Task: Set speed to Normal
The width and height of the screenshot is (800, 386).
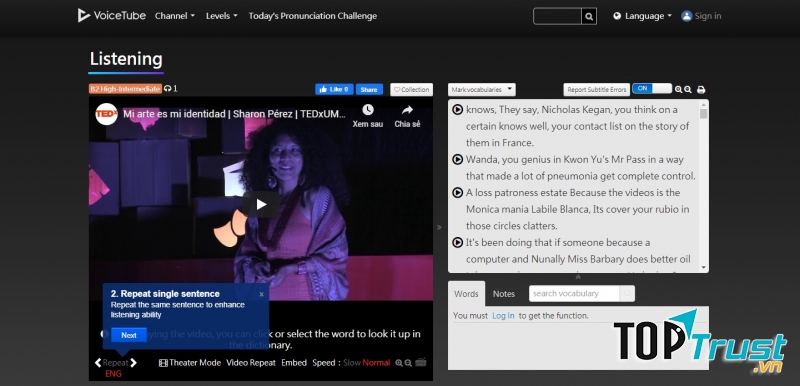Action: 376,363
